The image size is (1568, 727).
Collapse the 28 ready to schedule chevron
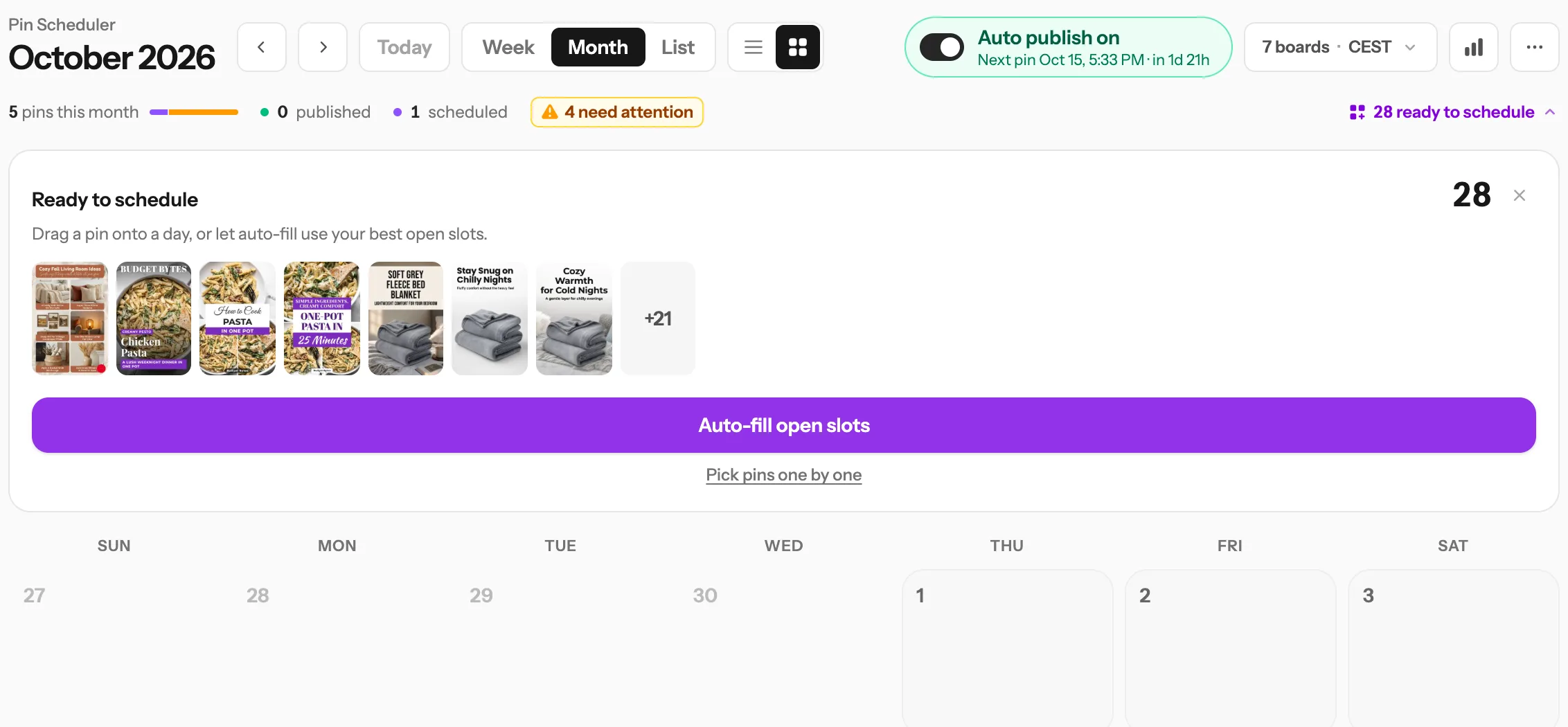click(x=1550, y=112)
